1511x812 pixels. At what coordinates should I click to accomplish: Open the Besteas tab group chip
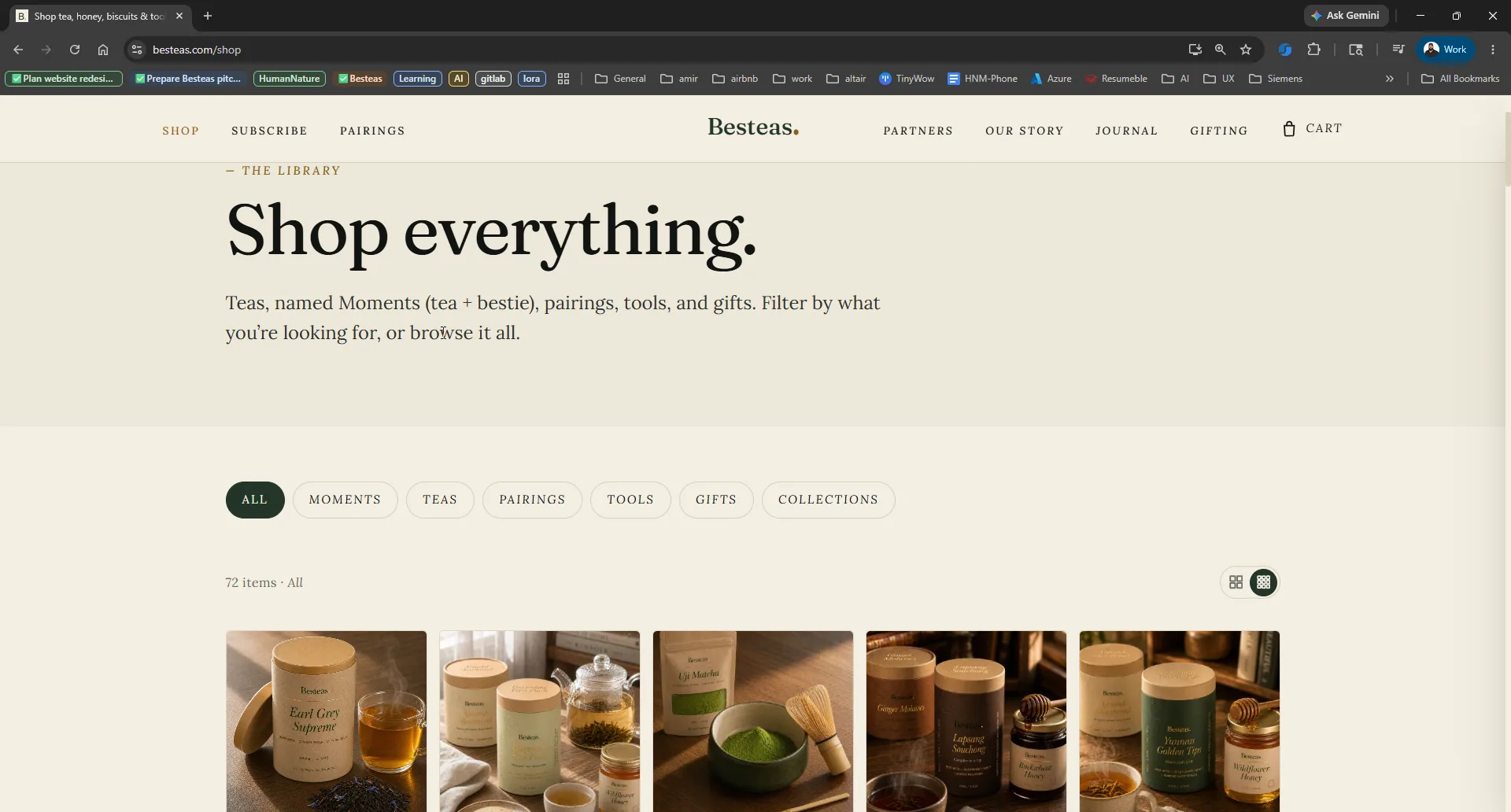(x=360, y=79)
